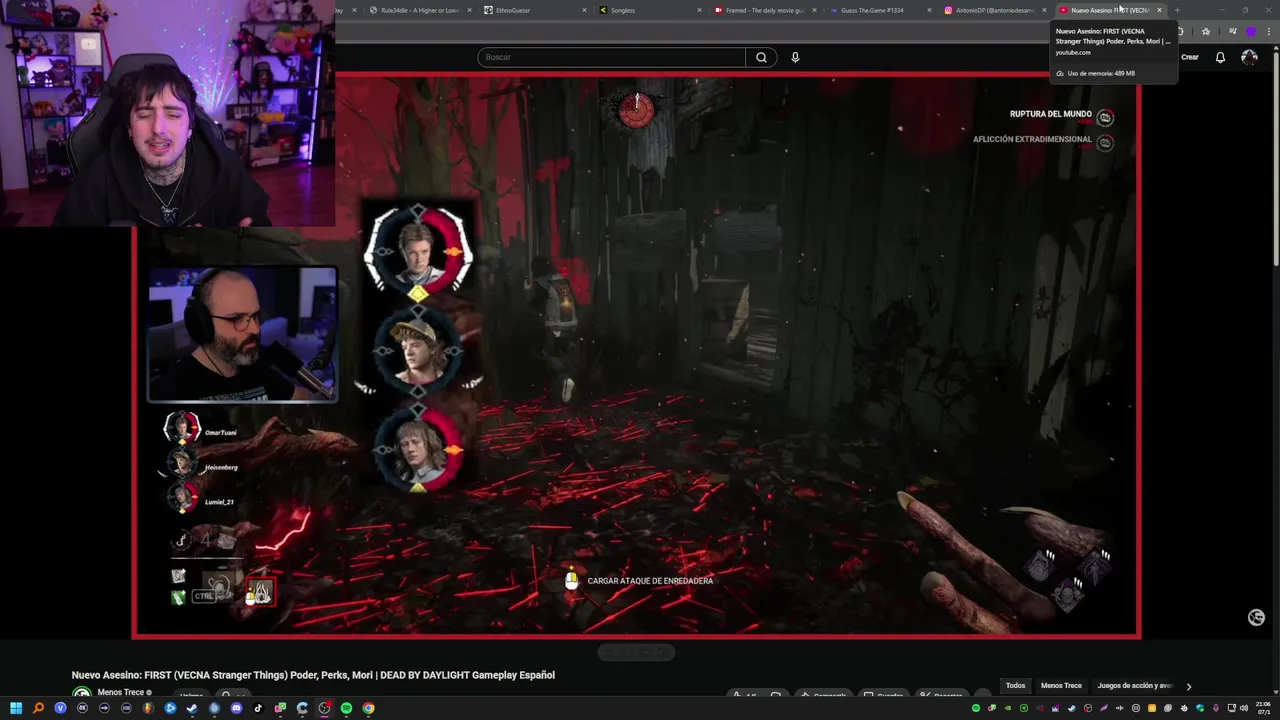Image resolution: width=1280 pixels, height=720 pixels.
Task: Open Windows search from the taskbar
Action: (x=38, y=708)
